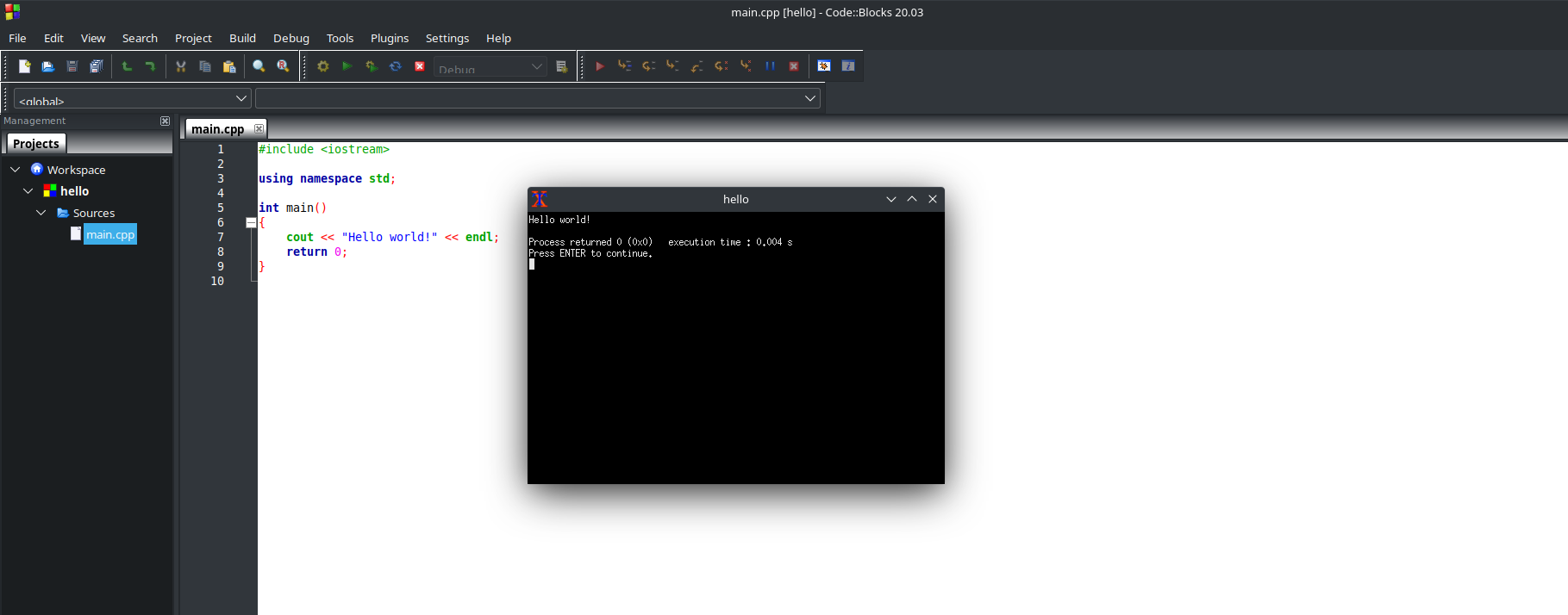This screenshot has width=1568, height=615.
Task: Click the Cut scissors icon
Action: click(181, 66)
